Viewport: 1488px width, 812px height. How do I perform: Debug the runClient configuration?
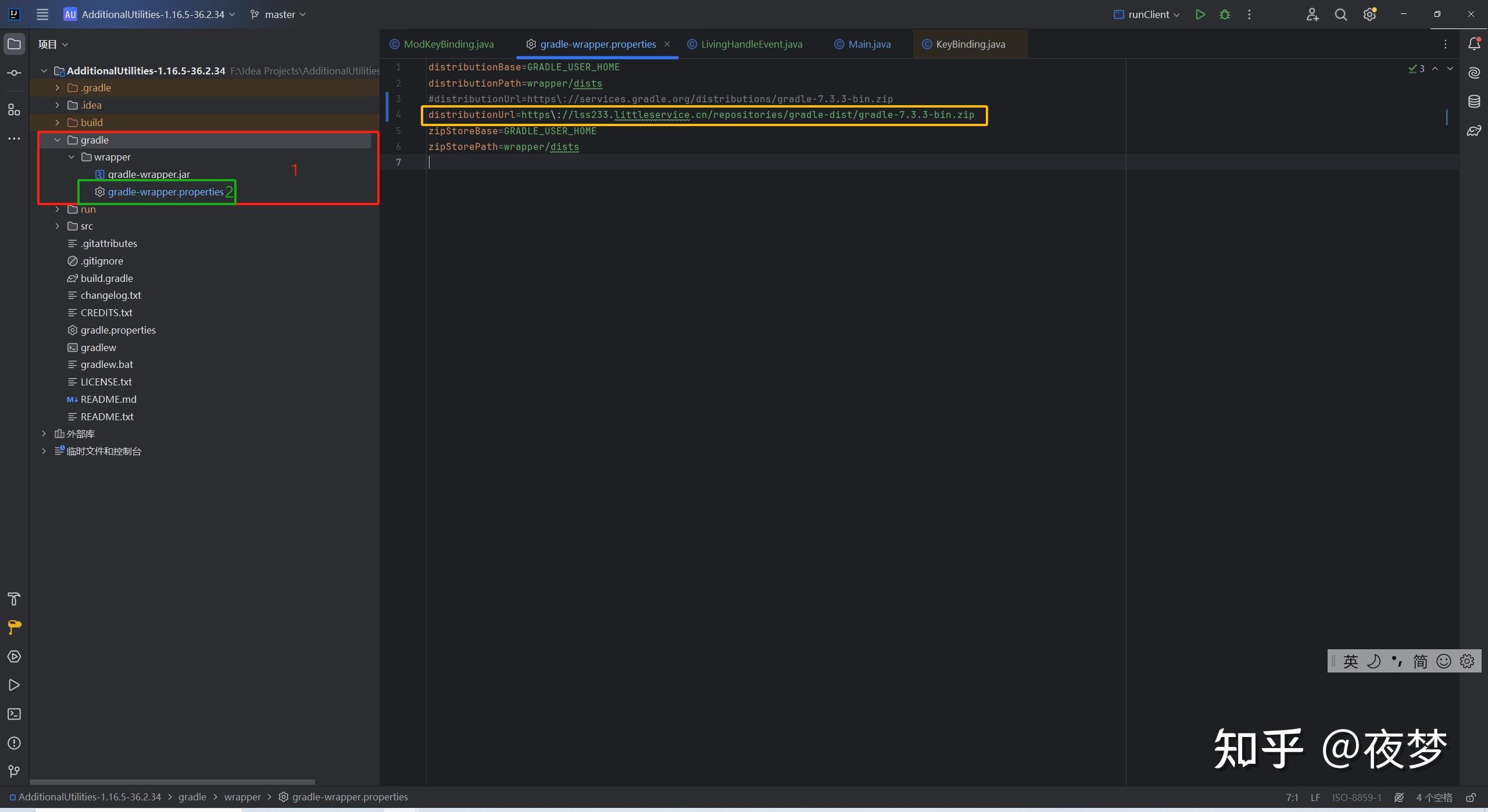point(1225,15)
